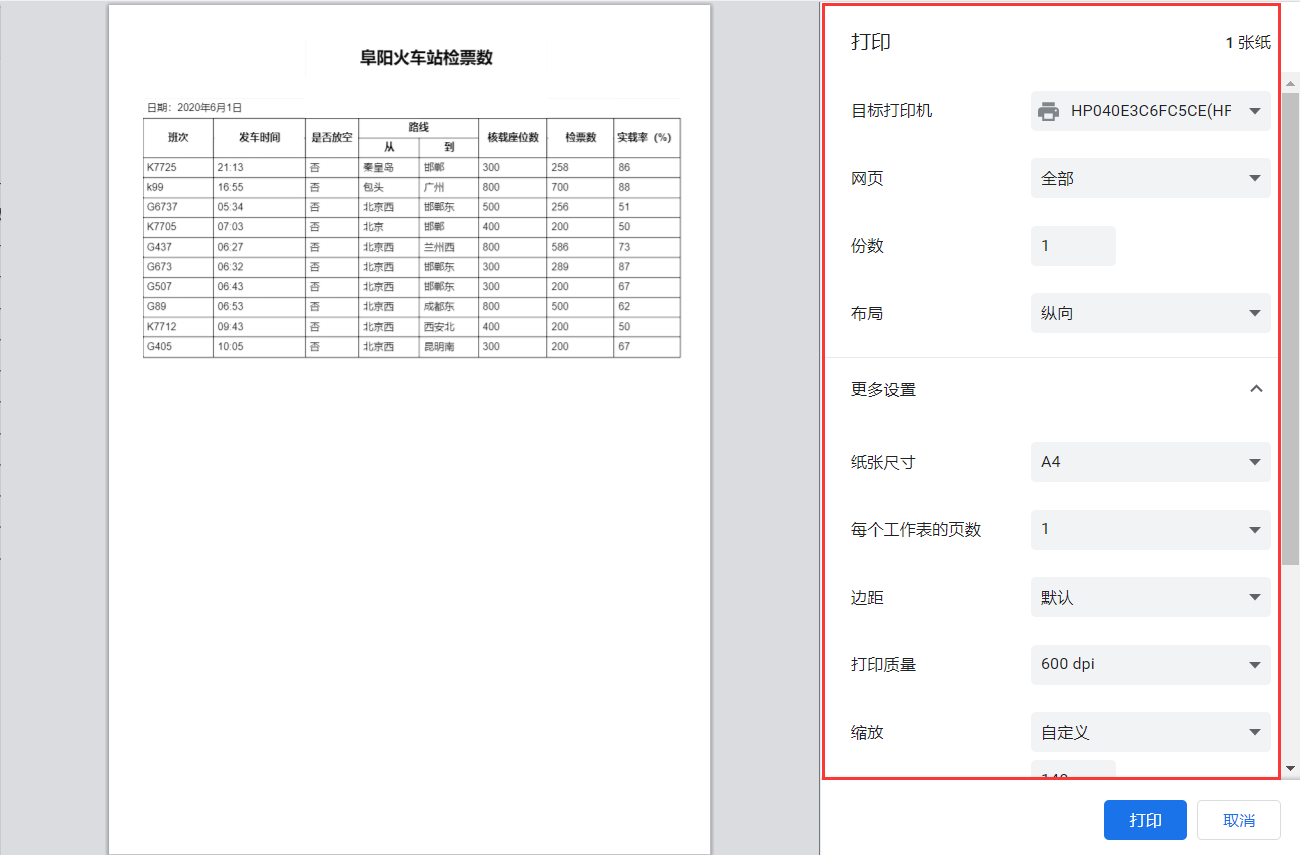Click the page preview thumbnail

point(410,430)
